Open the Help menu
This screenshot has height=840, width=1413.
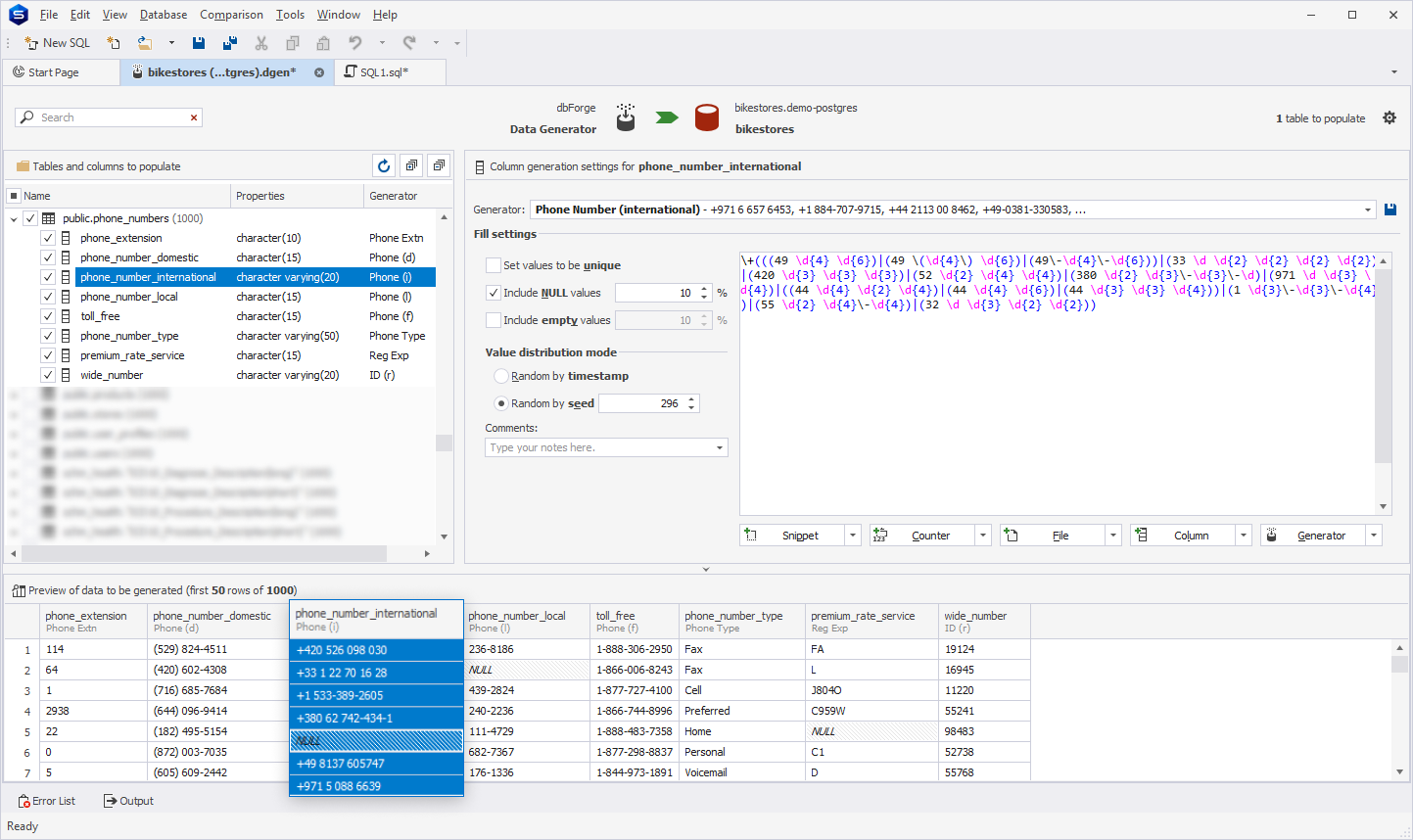(385, 15)
